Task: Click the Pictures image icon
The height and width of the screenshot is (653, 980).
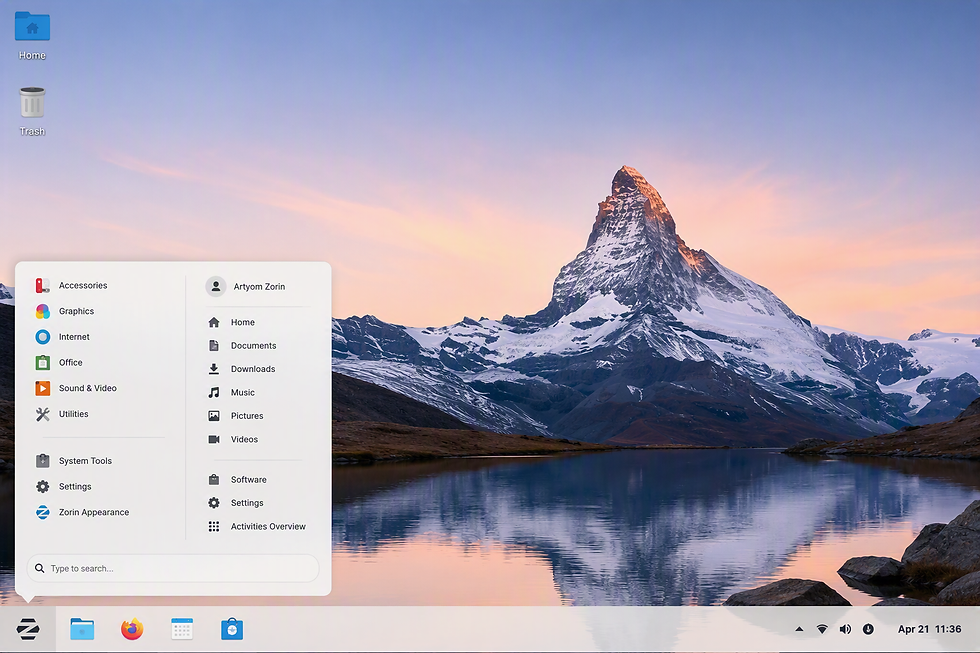Action: tap(214, 416)
